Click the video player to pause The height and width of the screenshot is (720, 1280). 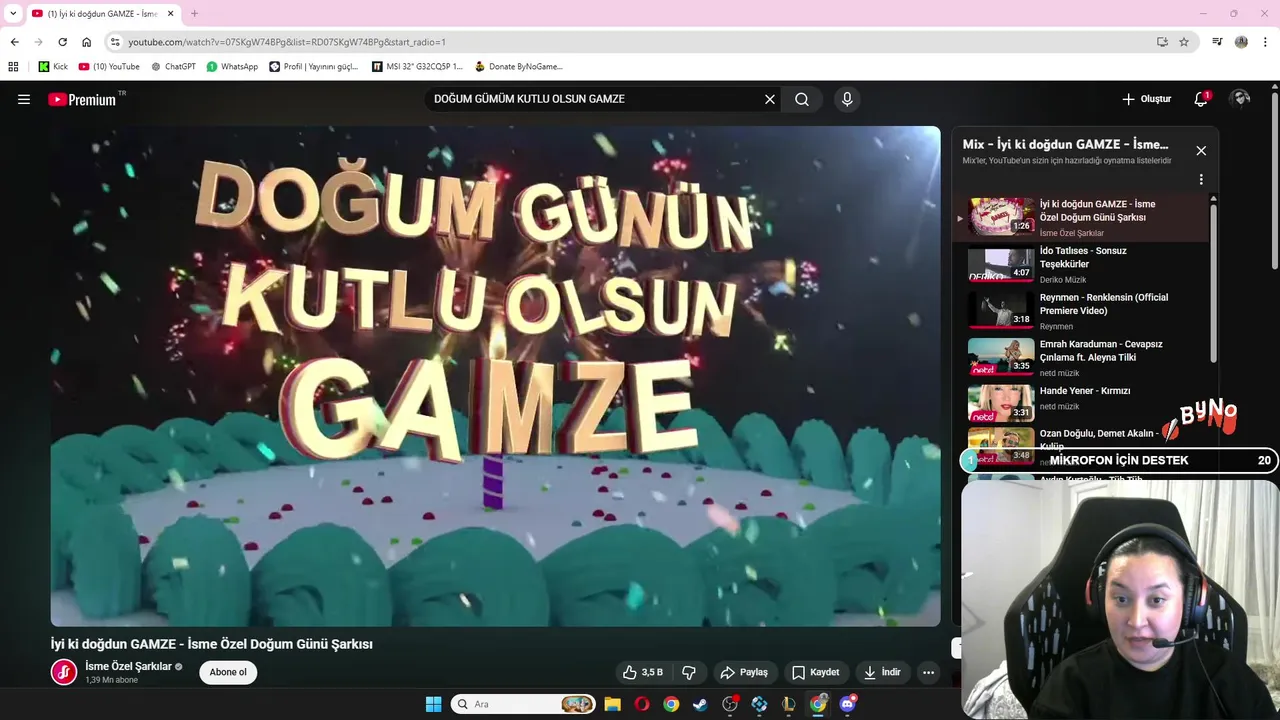coord(495,376)
